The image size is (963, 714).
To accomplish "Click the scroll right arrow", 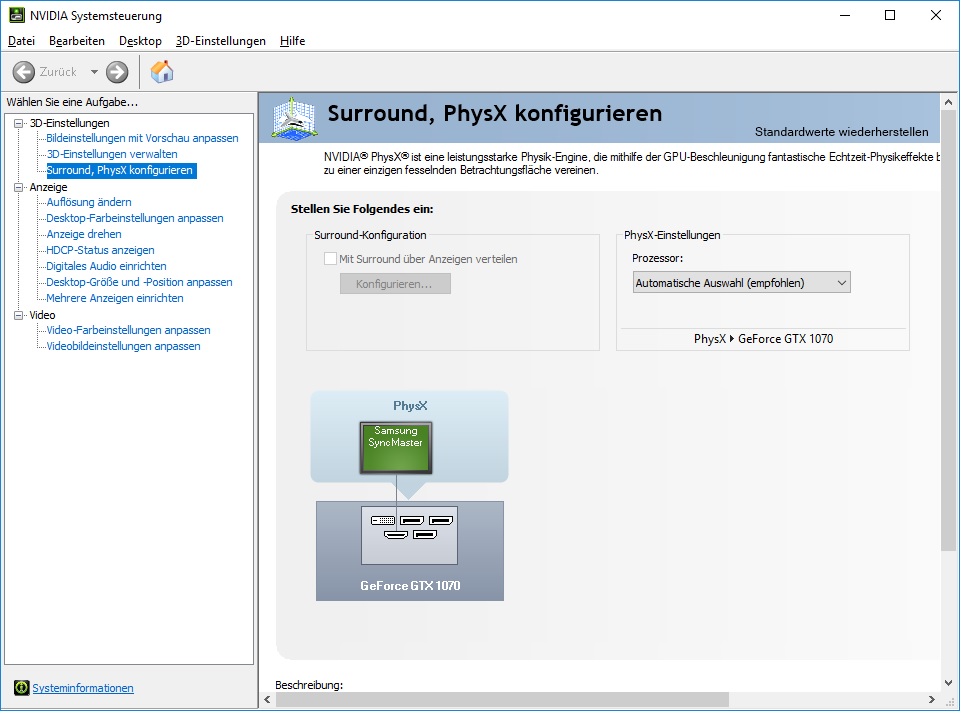I will (932, 699).
